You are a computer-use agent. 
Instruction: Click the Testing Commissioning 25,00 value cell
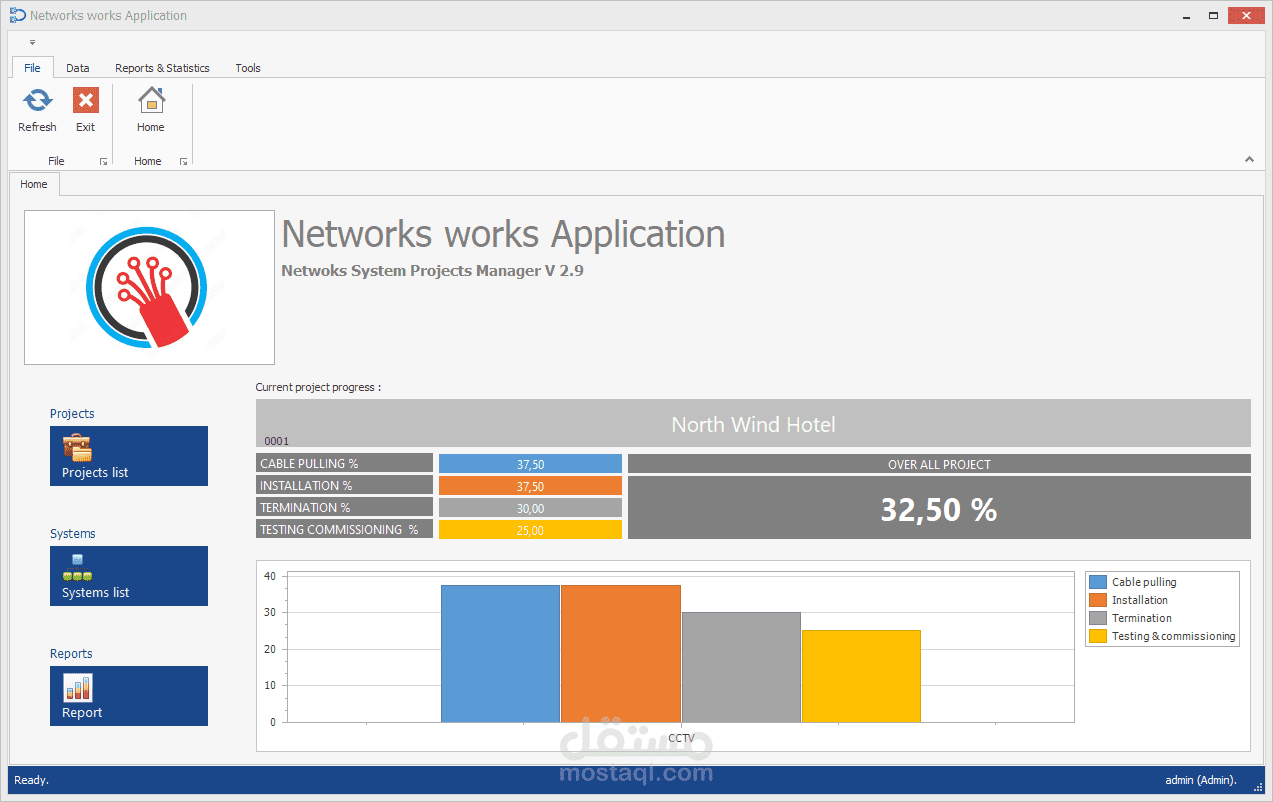[x=530, y=530]
